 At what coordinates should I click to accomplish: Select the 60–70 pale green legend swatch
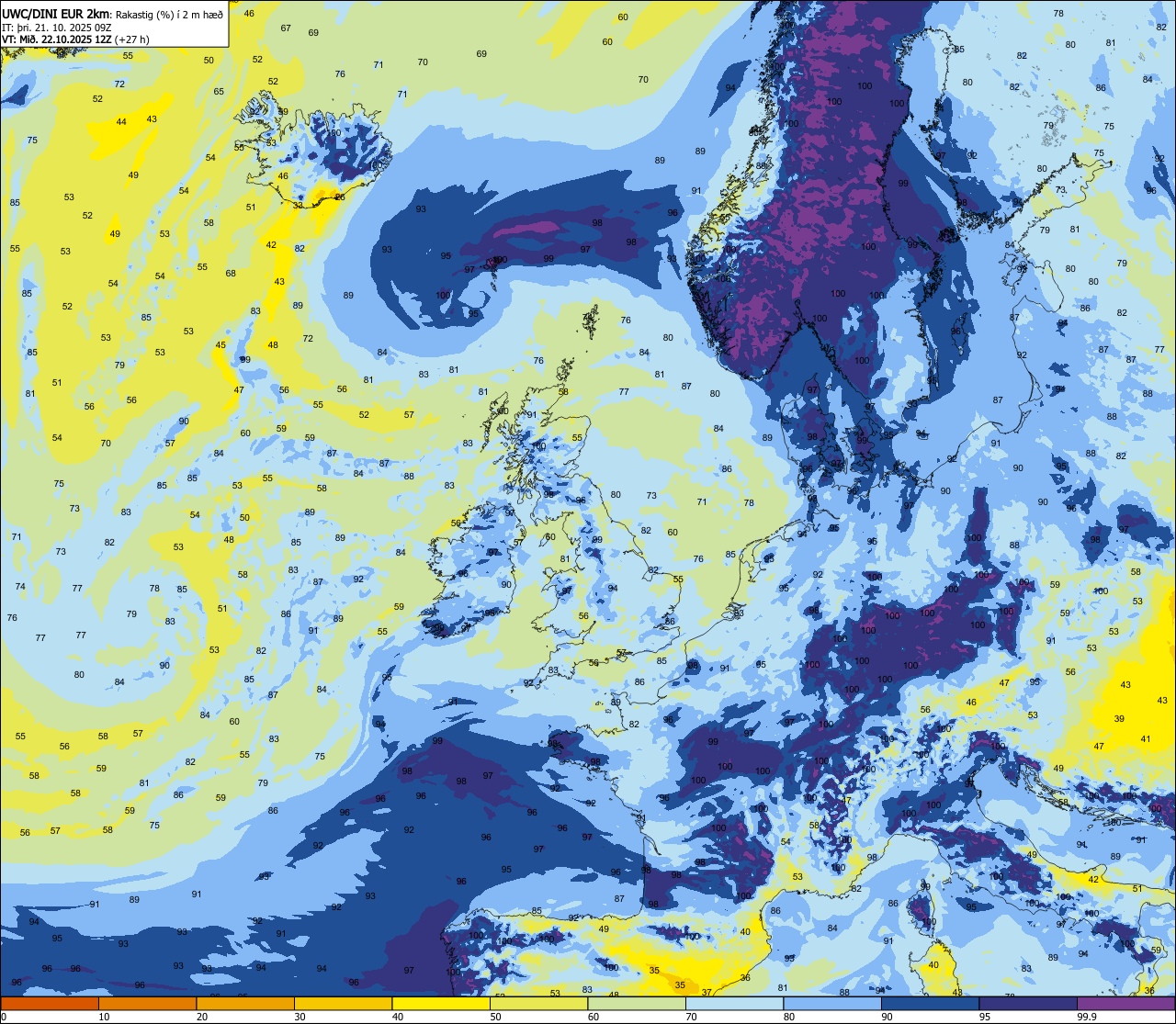(637, 1003)
